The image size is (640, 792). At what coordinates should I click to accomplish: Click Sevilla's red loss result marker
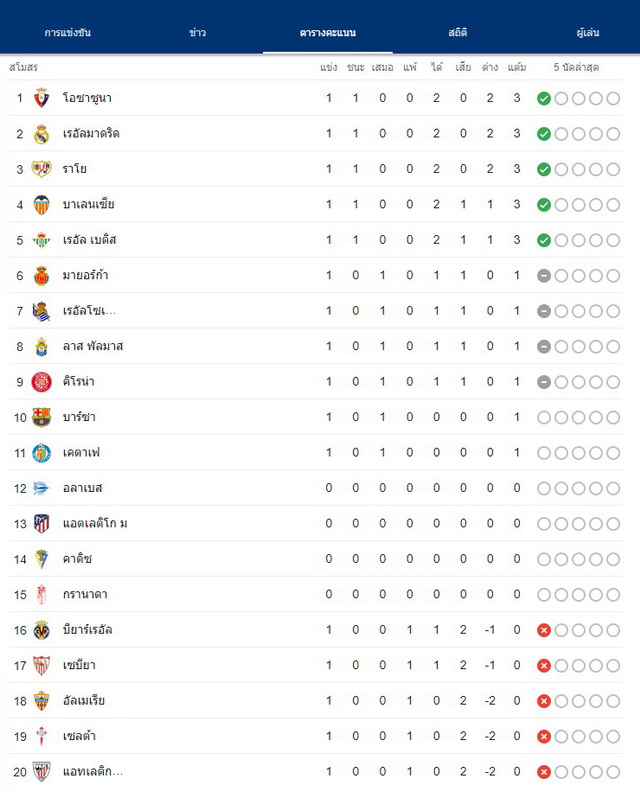pos(544,666)
